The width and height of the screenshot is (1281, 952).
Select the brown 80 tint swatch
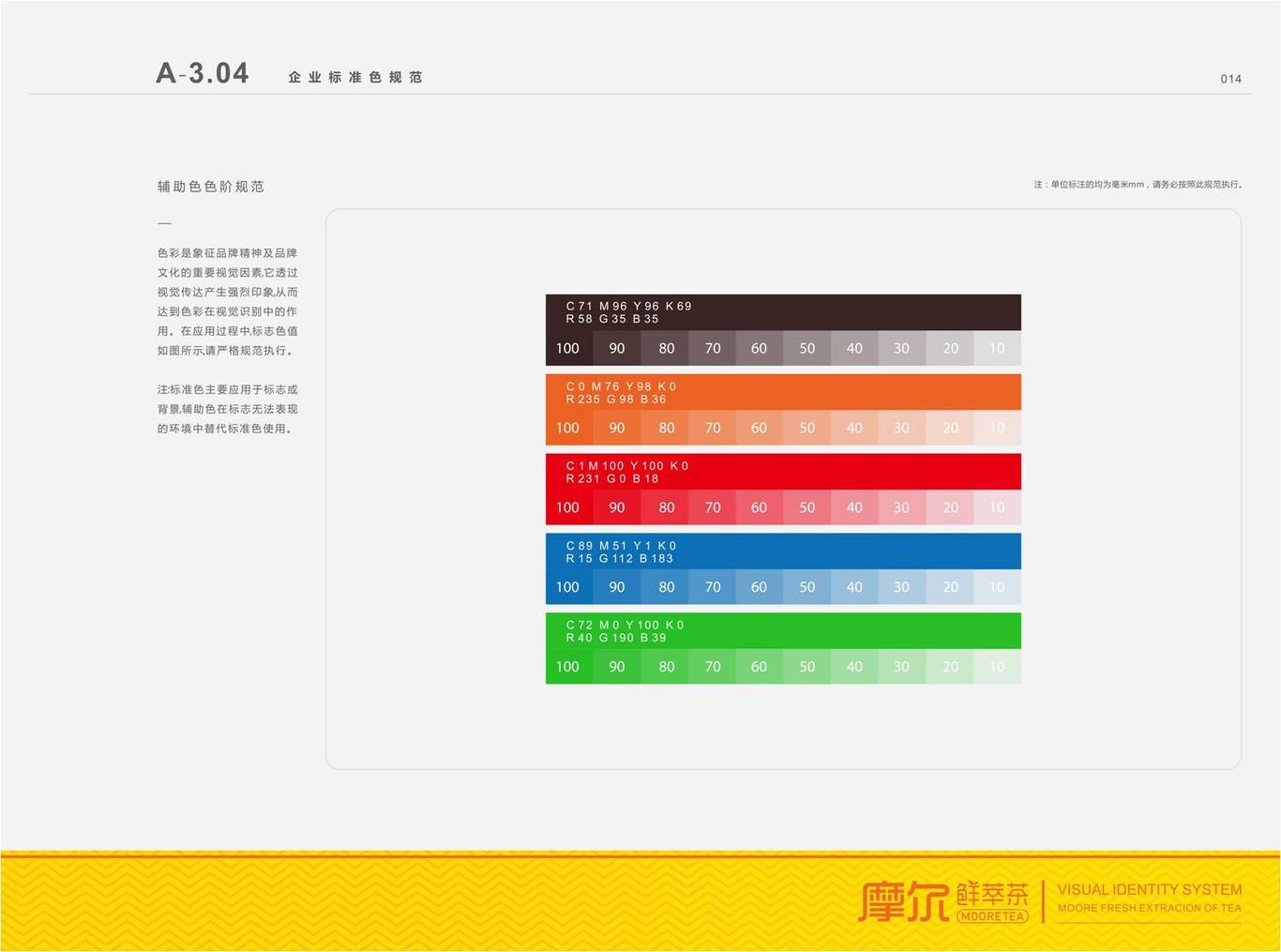[665, 348]
